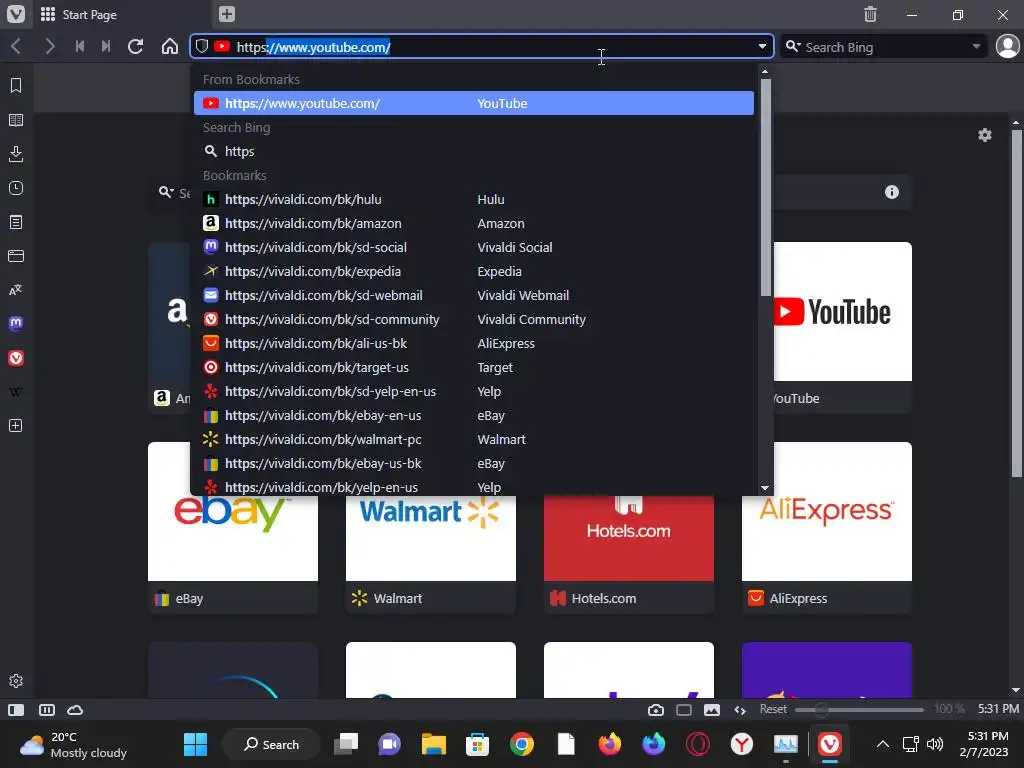Open the Wikipedia web panel
The width and height of the screenshot is (1024, 768).
pos(16,392)
